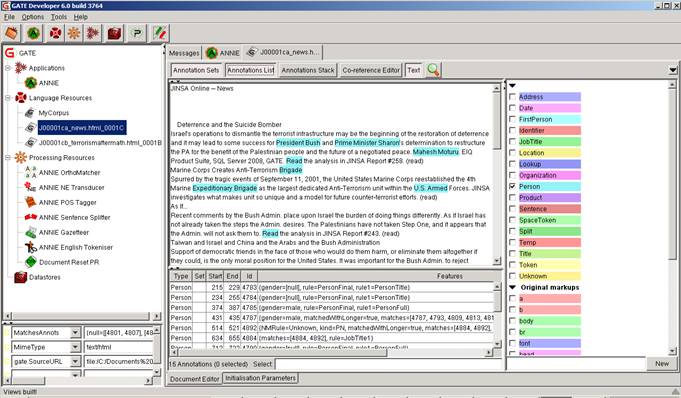Viewport: 681px width, 398px height.
Task: Click the Organization color swatch label
Action: coord(549,175)
